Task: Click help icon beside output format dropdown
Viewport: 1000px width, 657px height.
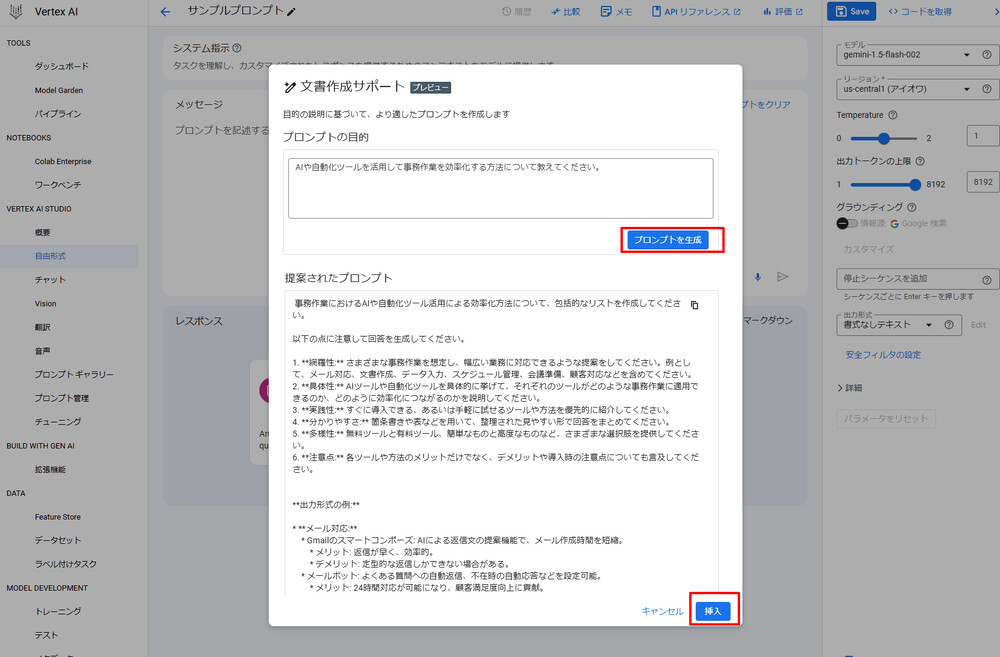Action: [x=949, y=325]
